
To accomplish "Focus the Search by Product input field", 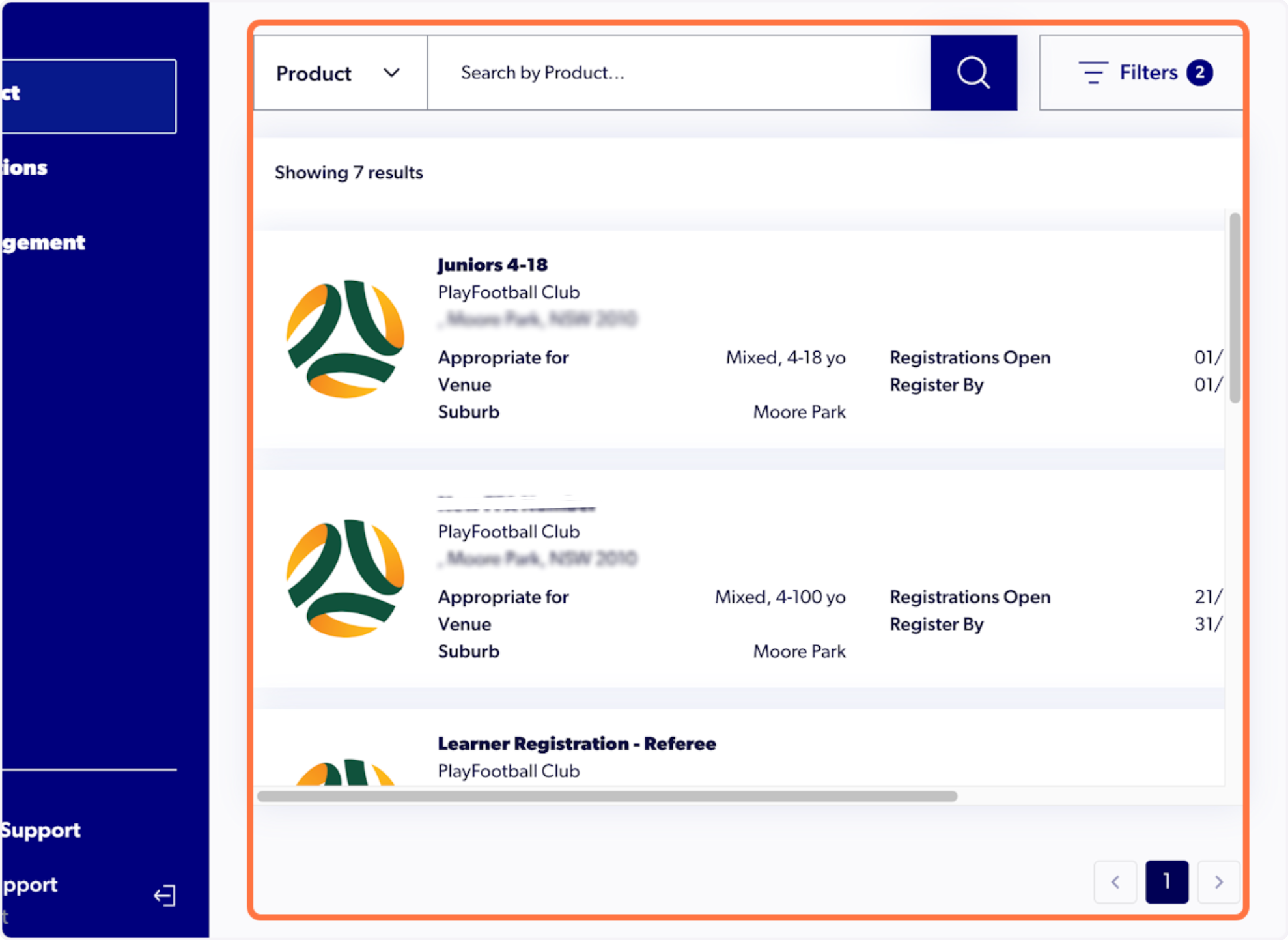I will click(x=679, y=73).
